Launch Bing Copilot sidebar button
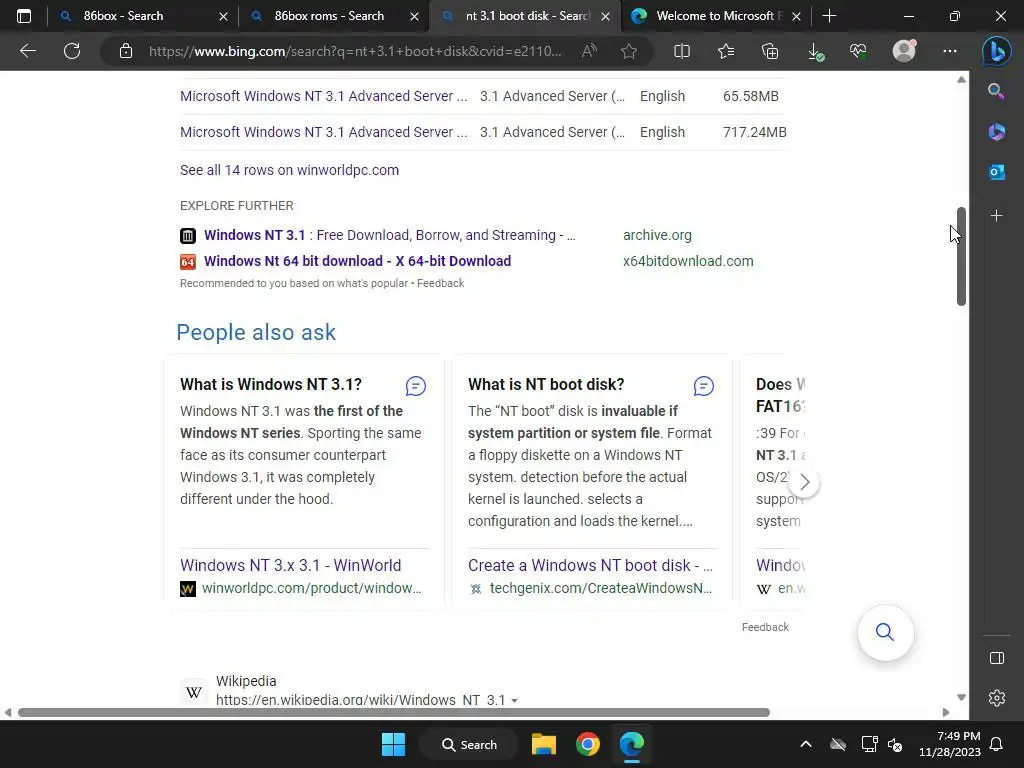This screenshot has height=768, width=1024. pos(997,51)
